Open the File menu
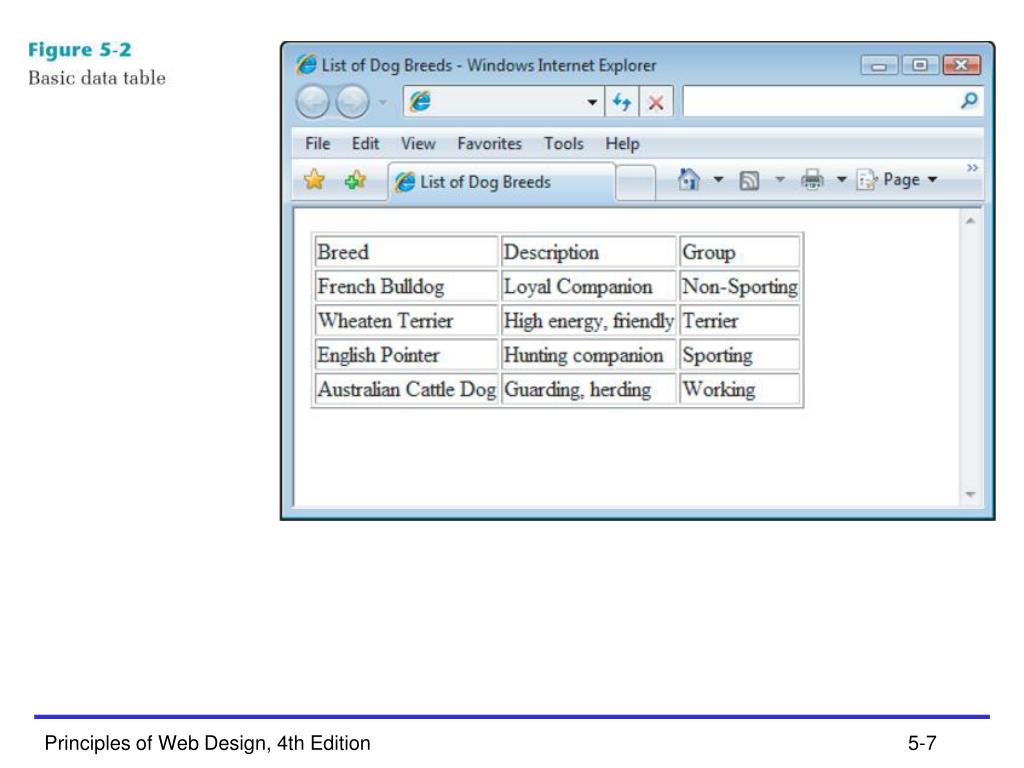This screenshot has height=768, width=1024. coord(317,144)
